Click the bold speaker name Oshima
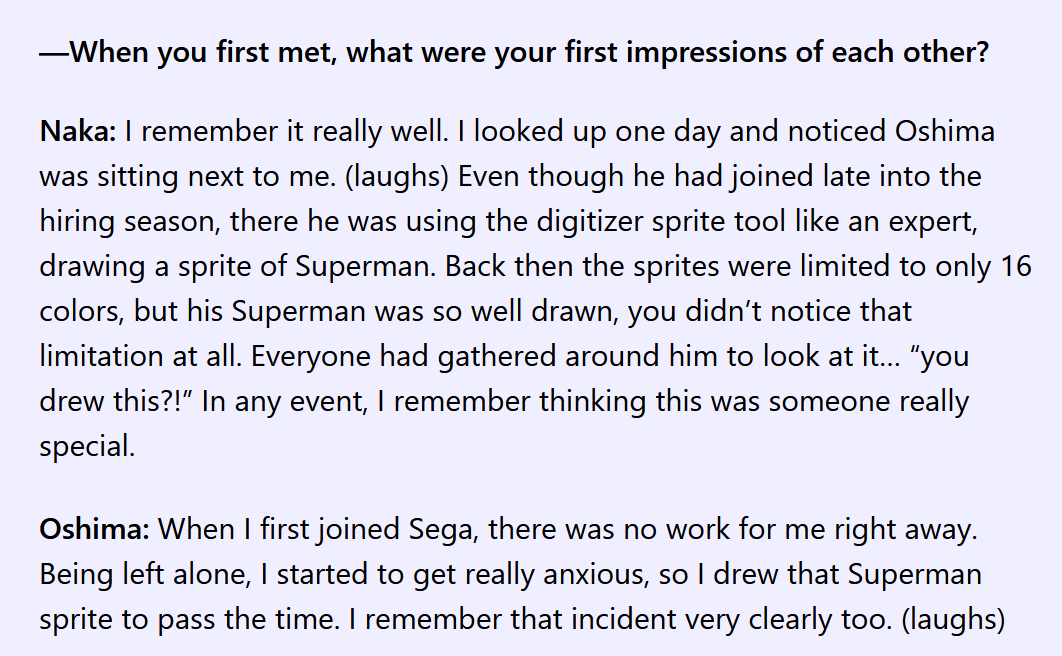This screenshot has height=656, width=1062. pyautogui.click(x=94, y=529)
